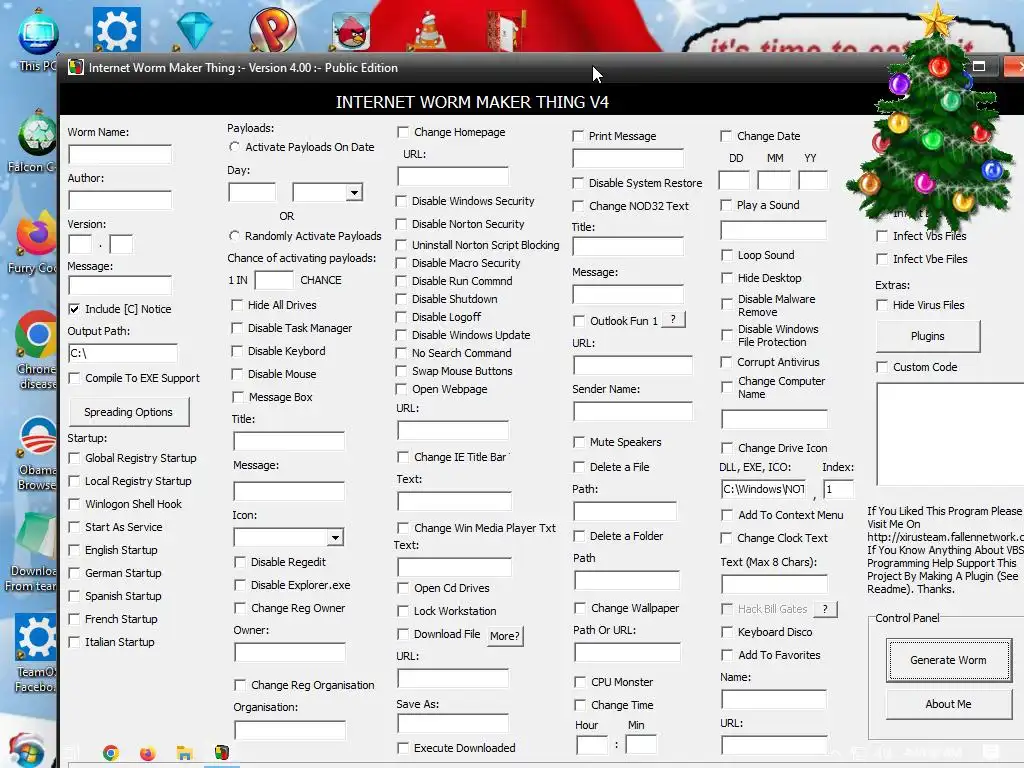The image size is (1024, 768).
Task: Click the app icon in the title bar
Action: pyautogui.click(x=76, y=67)
